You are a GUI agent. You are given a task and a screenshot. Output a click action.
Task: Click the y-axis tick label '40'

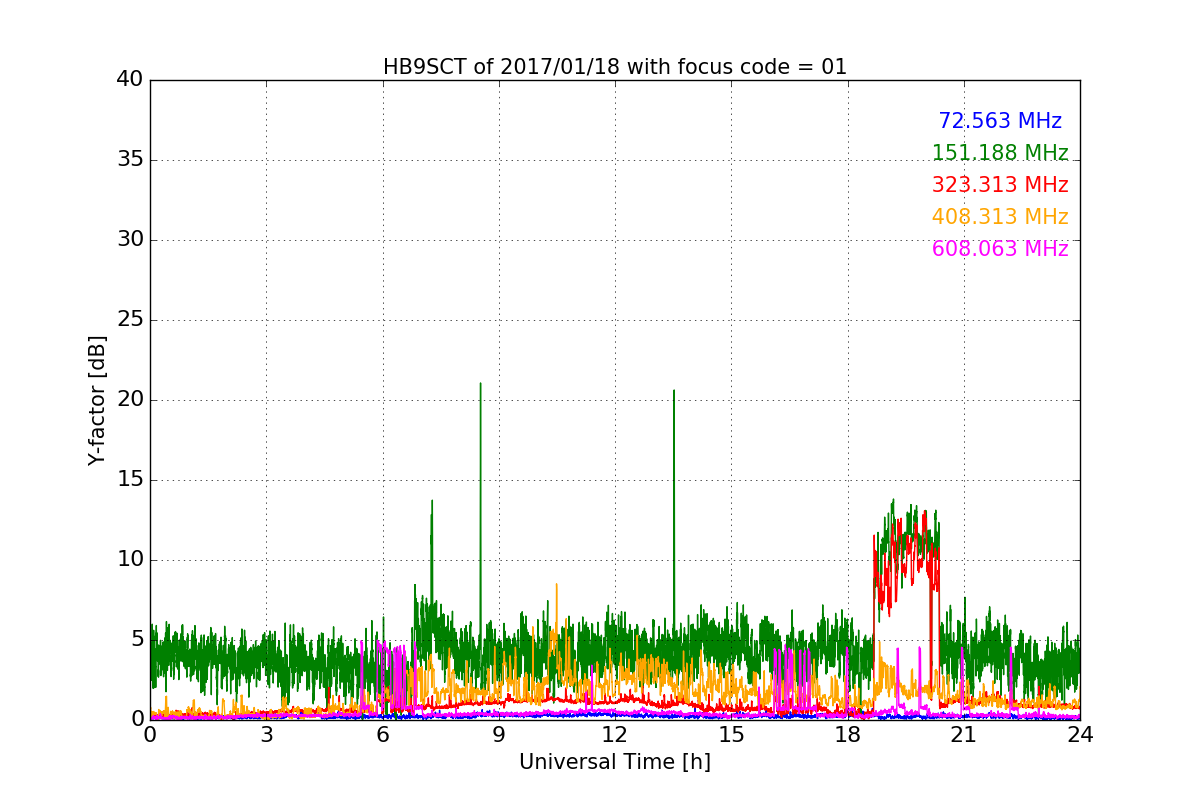tap(130, 80)
